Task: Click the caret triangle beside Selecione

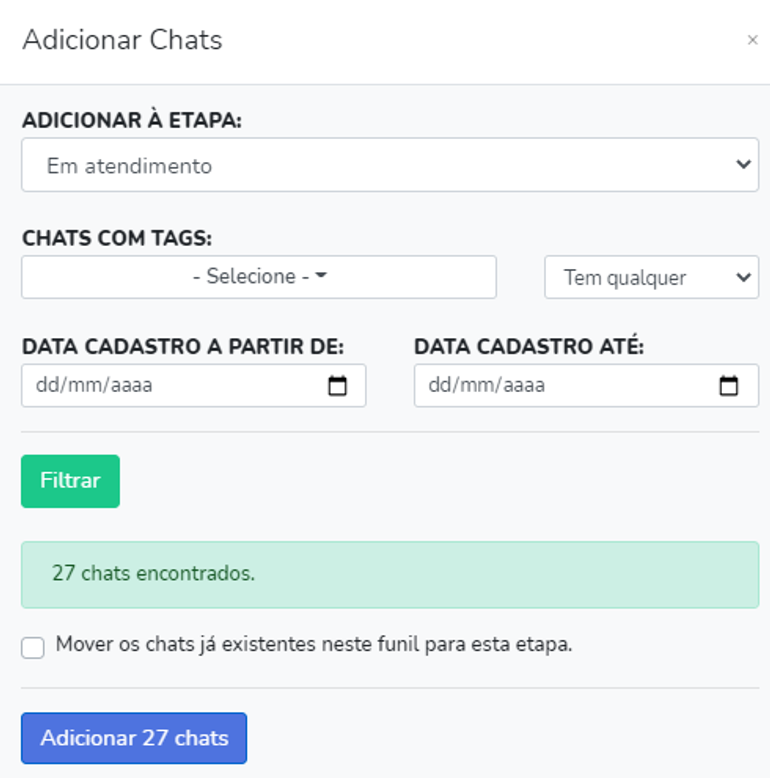Action: click(x=321, y=274)
